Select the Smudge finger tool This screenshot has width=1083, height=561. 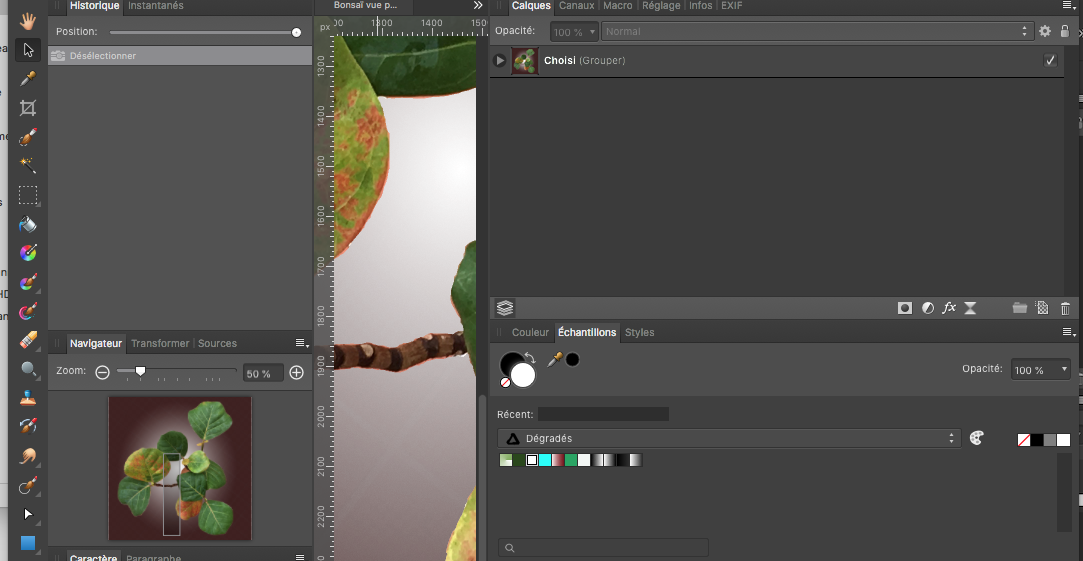click(28, 456)
